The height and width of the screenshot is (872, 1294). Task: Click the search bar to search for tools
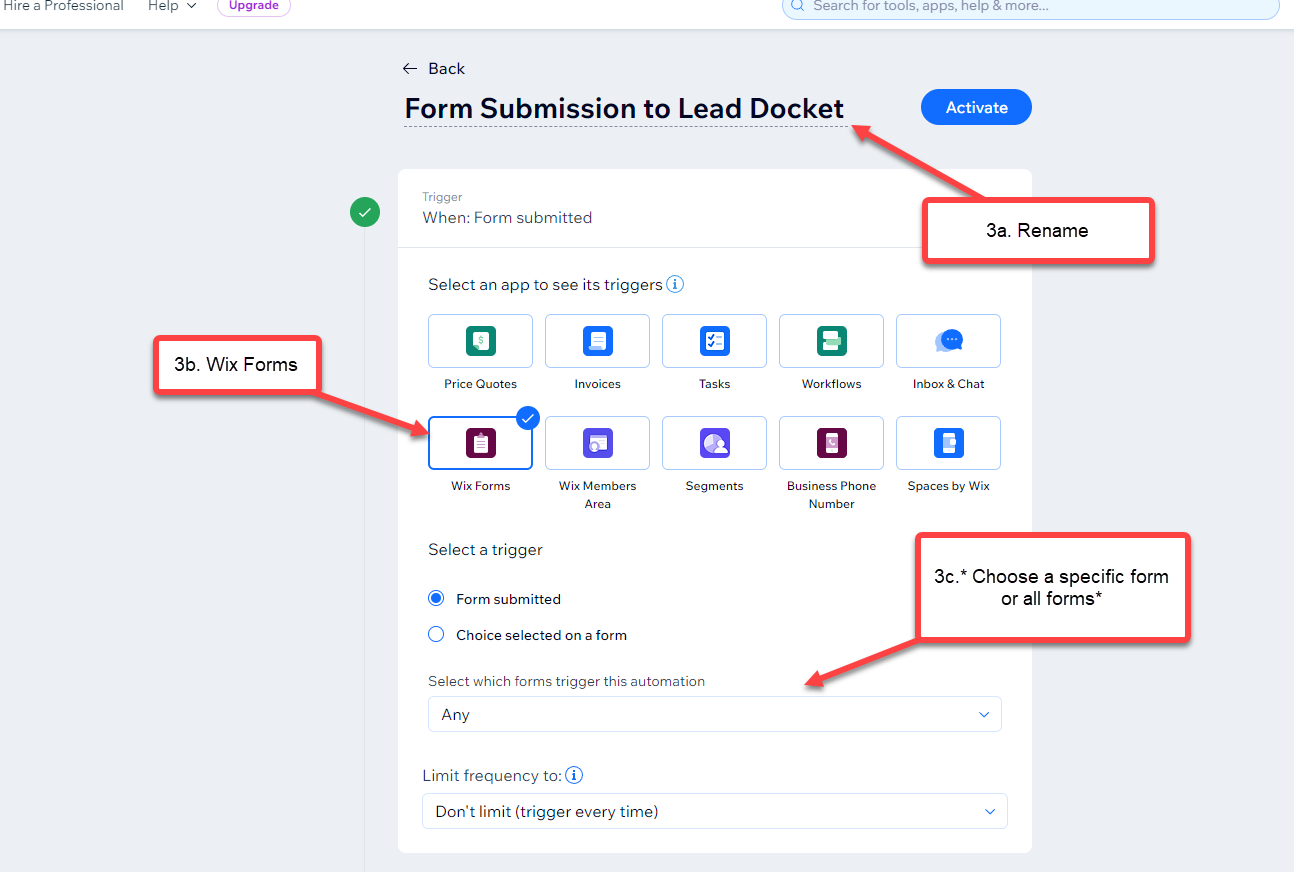click(x=1030, y=9)
